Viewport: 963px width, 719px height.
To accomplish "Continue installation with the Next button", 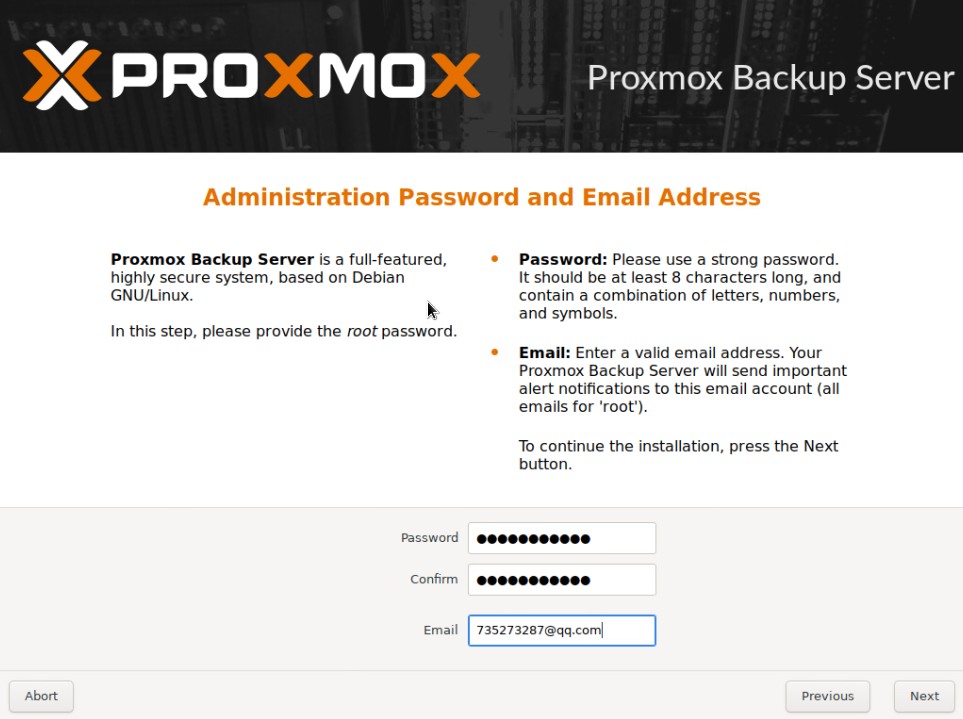I will pos(924,696).
